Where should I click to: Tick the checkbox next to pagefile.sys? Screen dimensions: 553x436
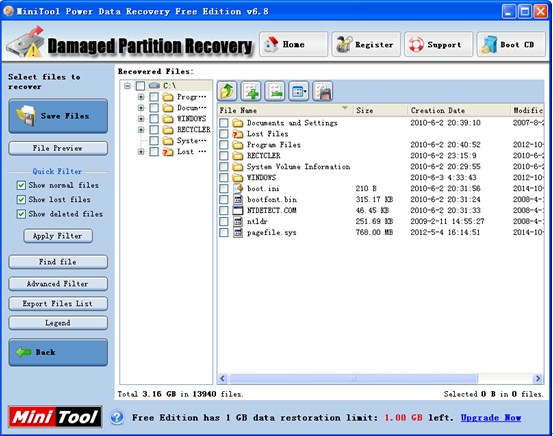(x=224, y=232)
